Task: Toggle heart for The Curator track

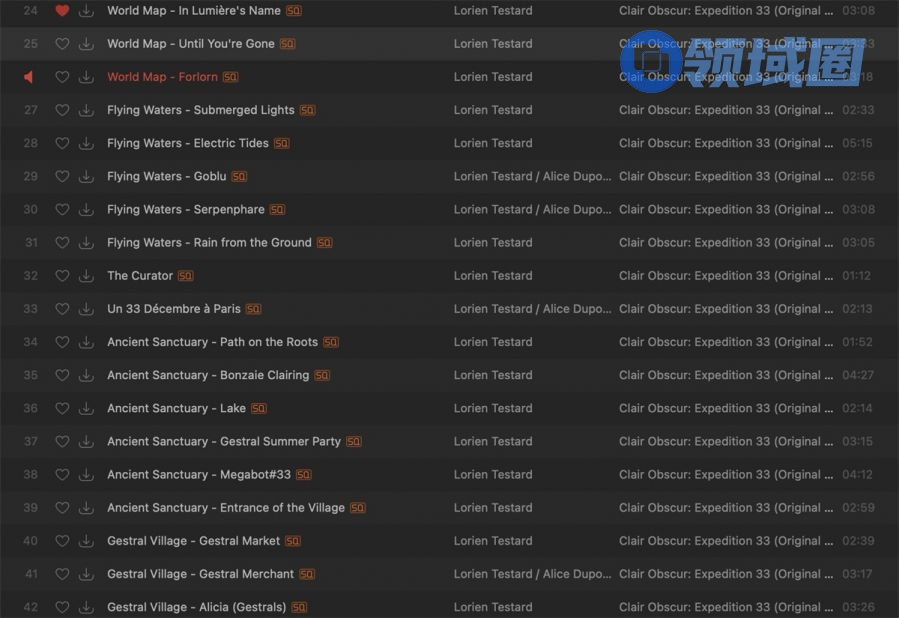Action: pos(62,276)
